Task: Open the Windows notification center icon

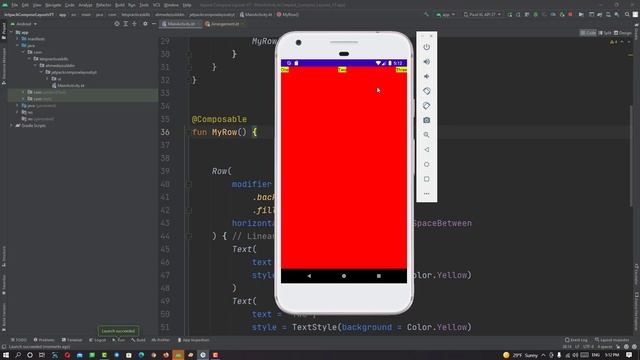Action: coord(629,355)
